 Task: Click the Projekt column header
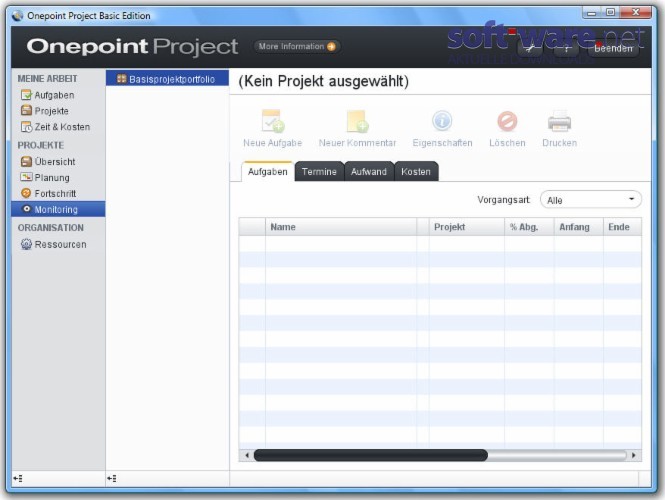[467, 227]
